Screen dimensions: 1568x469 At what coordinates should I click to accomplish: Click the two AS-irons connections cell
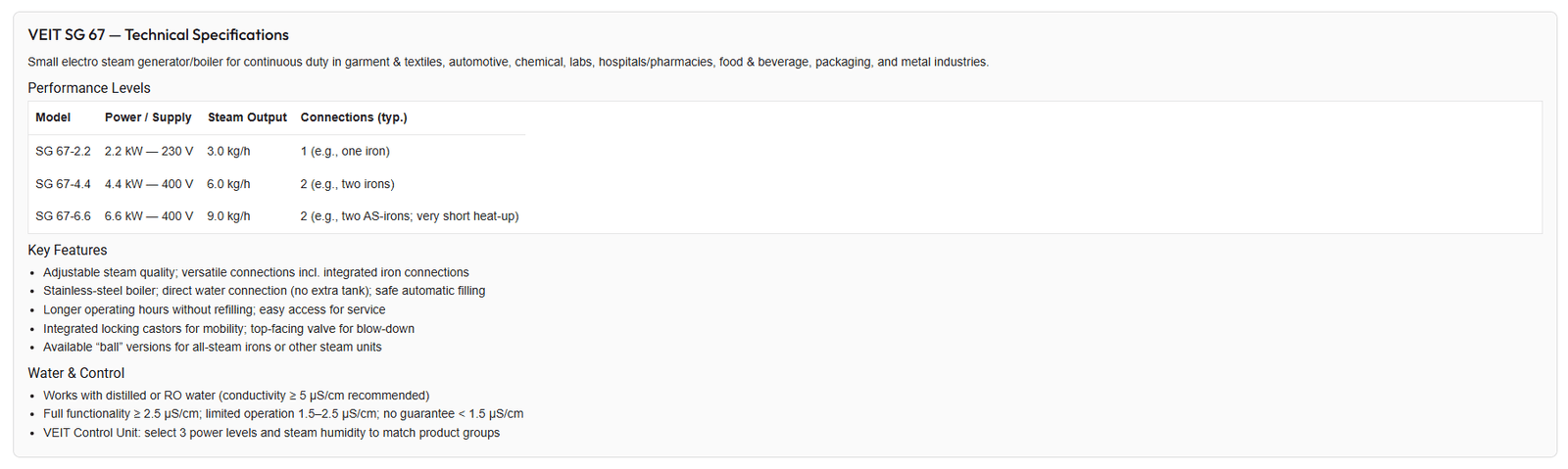coord(410,216)
